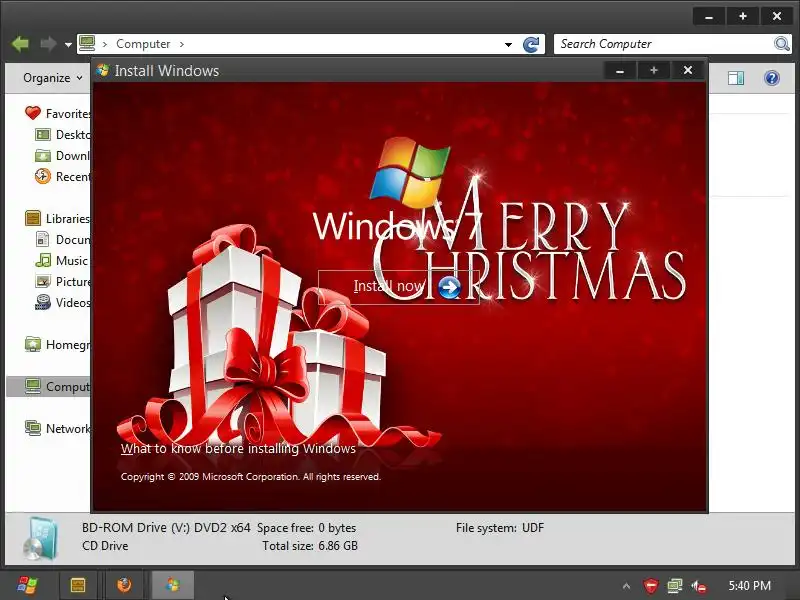The image size is (800, 600).
Task: Open Videos library in sidebar
Action: pyautogui.click(x=63, y=303)
